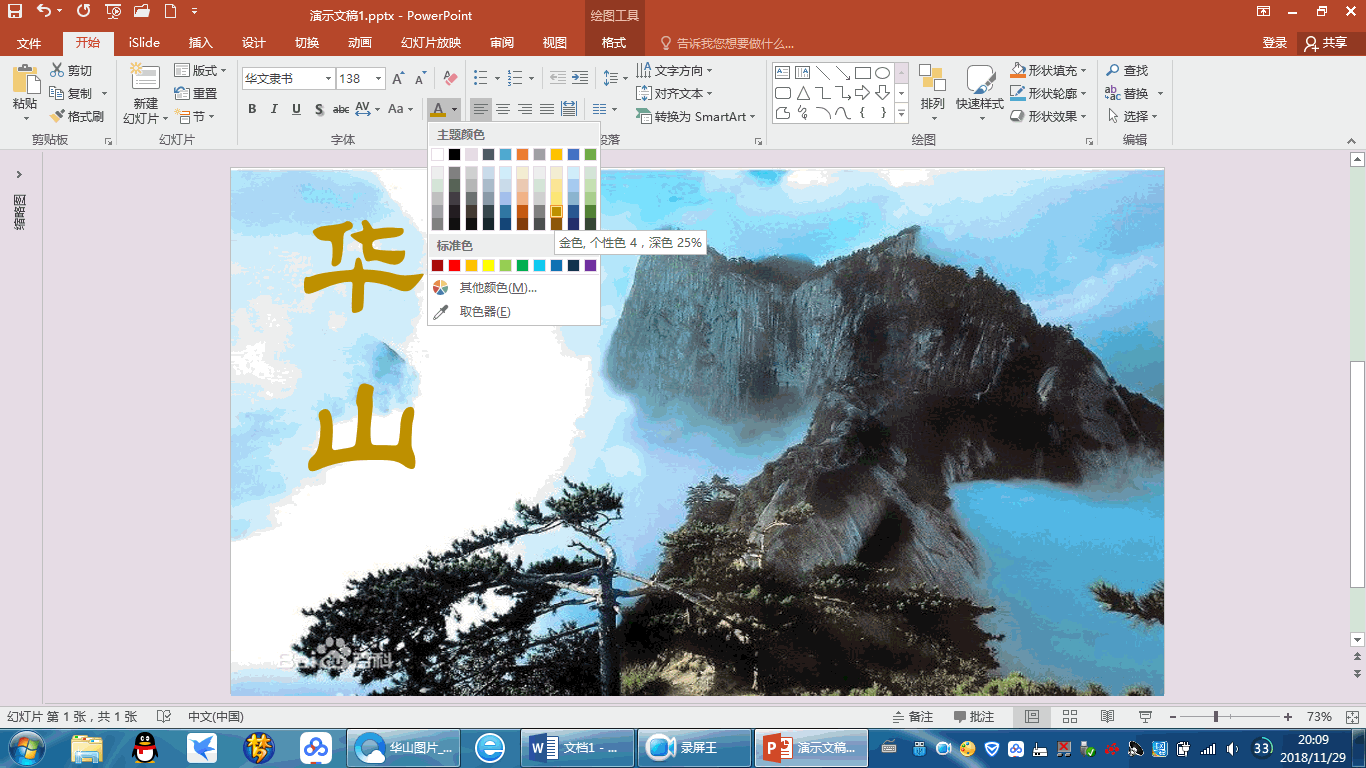1366x768 pixels.
Task: Align text to the left
Action: (482, 109)
